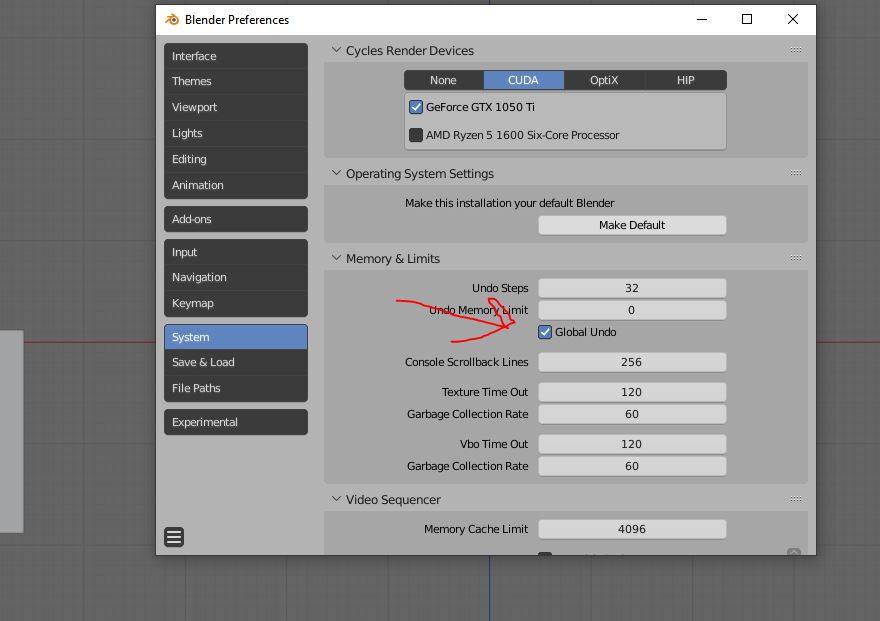
Task: Open the Themes preferences section
Action: click(236, 81)
